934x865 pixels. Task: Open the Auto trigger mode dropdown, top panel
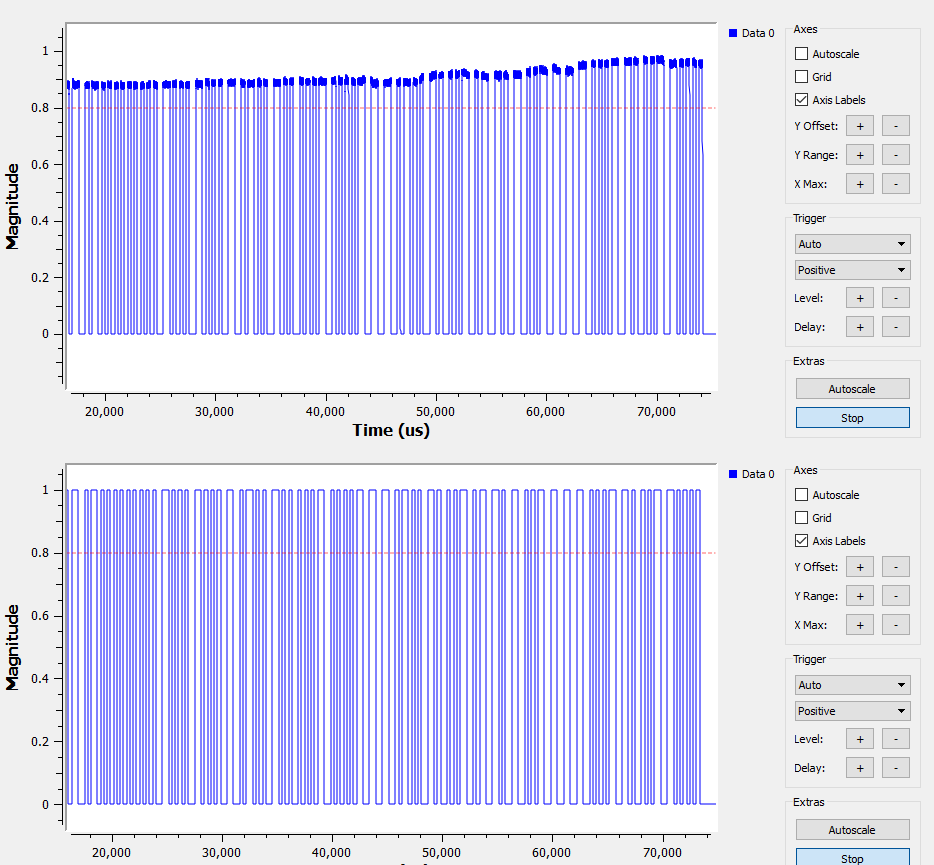(x=852, y=243)
